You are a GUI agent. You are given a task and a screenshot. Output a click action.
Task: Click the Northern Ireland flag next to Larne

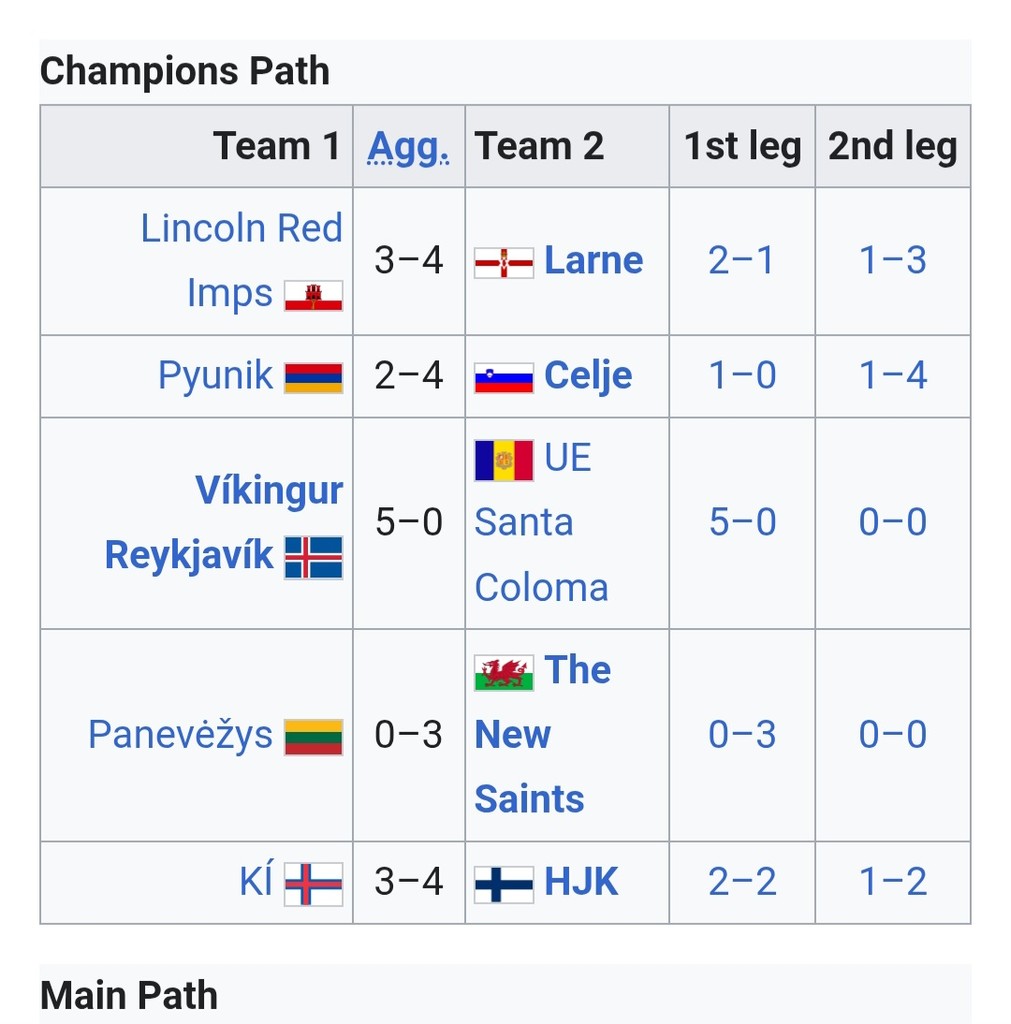pos(504,263)
